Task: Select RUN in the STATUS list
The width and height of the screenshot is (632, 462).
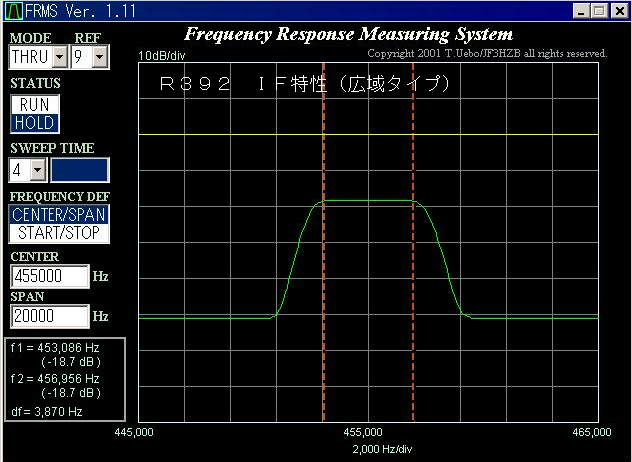Action: tap(35, 105)
